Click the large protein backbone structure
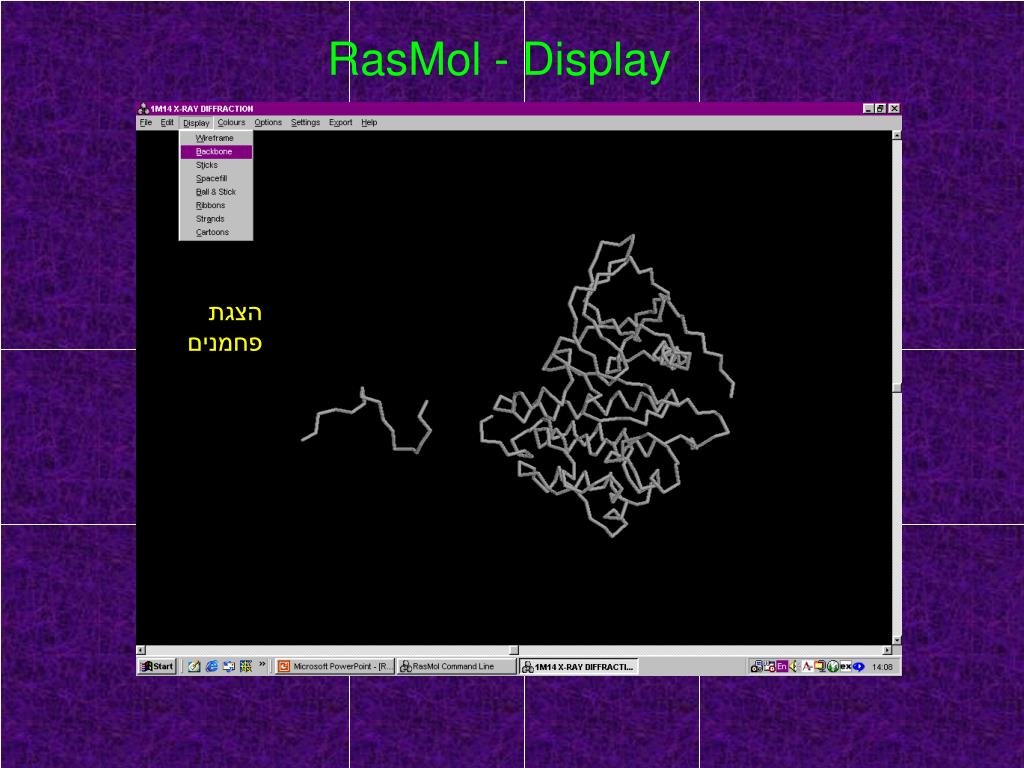 (x=607, y=385)
